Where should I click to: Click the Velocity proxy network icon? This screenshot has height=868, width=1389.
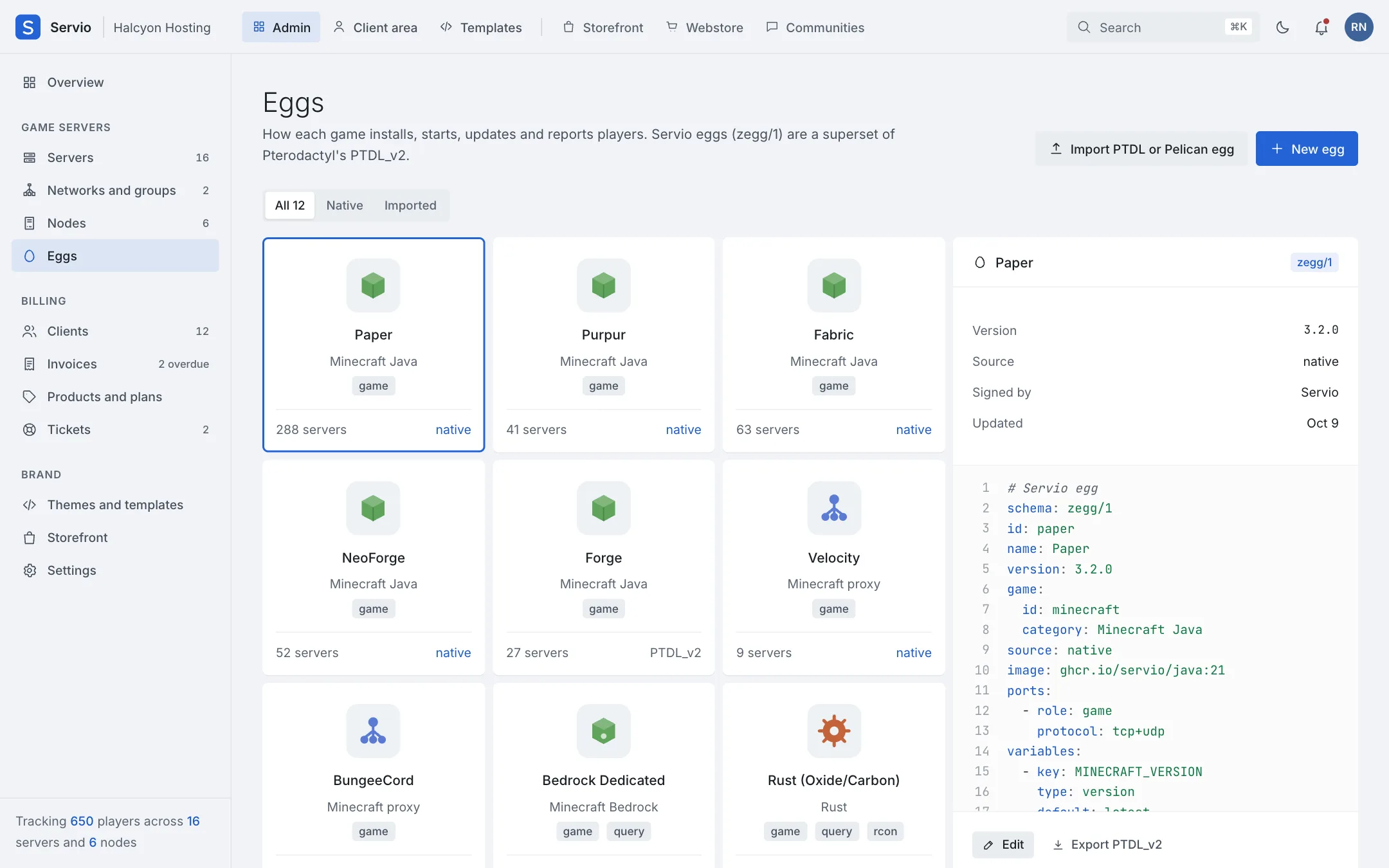(834, 508)
